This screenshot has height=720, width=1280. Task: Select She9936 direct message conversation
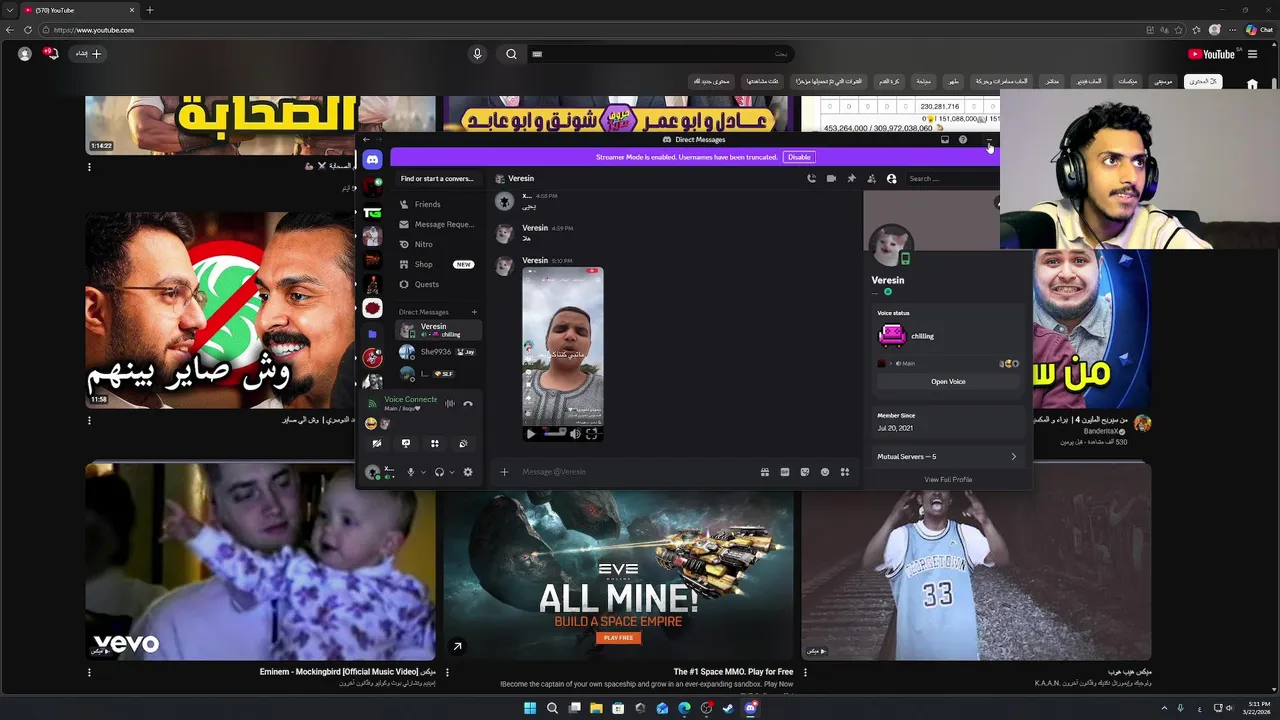pyautogui.click(x=438, y=352)
